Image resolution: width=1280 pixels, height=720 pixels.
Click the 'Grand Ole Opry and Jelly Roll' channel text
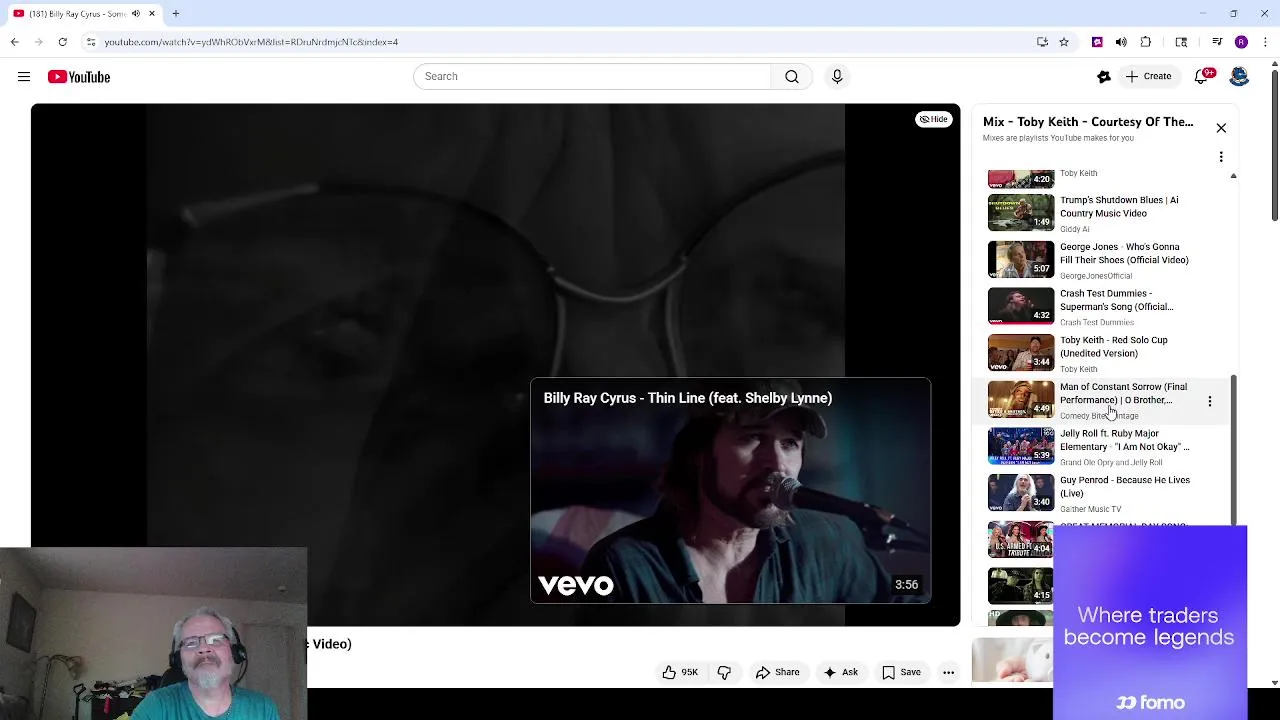pyautogui.click(x=1111, y=463)
